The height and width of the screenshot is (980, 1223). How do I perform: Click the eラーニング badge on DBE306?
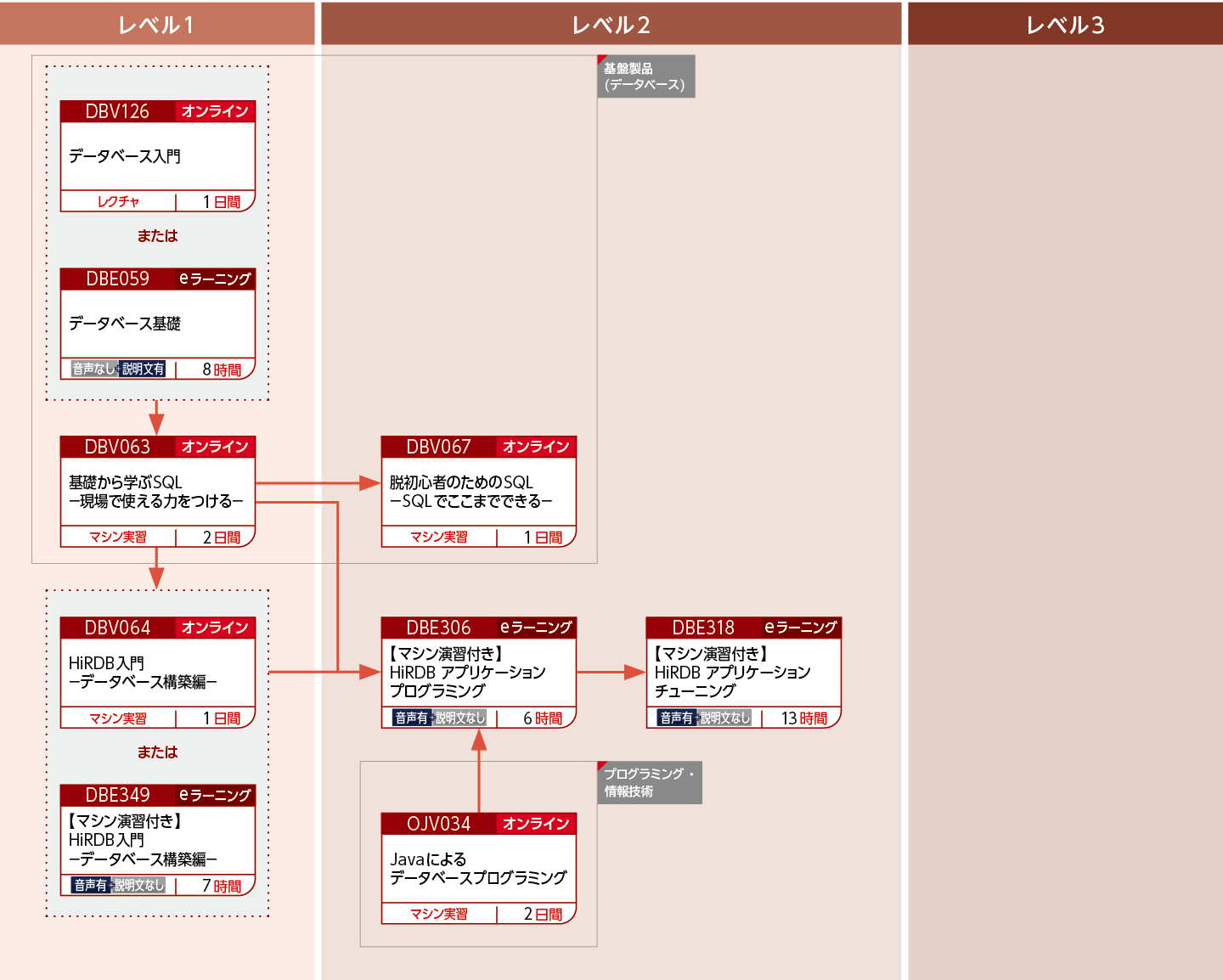tap(536, 628)
